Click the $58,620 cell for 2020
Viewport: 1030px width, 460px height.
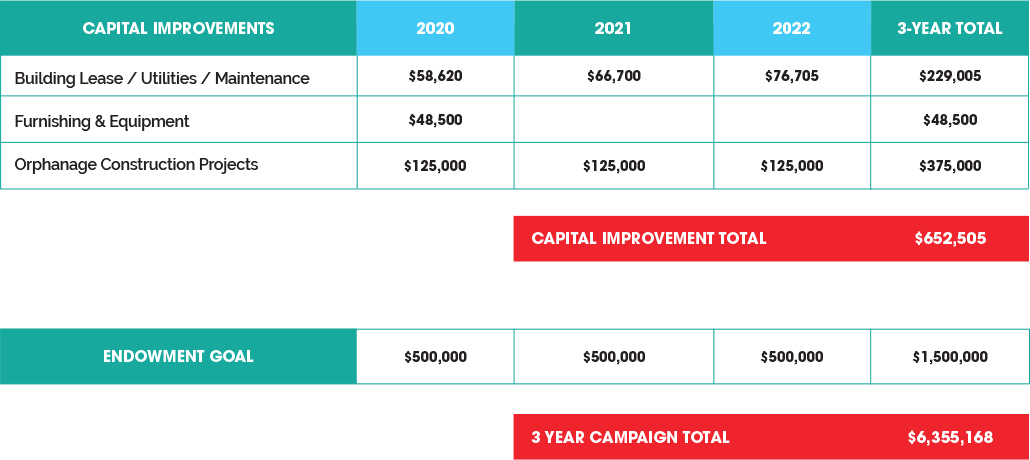point(436,76)
